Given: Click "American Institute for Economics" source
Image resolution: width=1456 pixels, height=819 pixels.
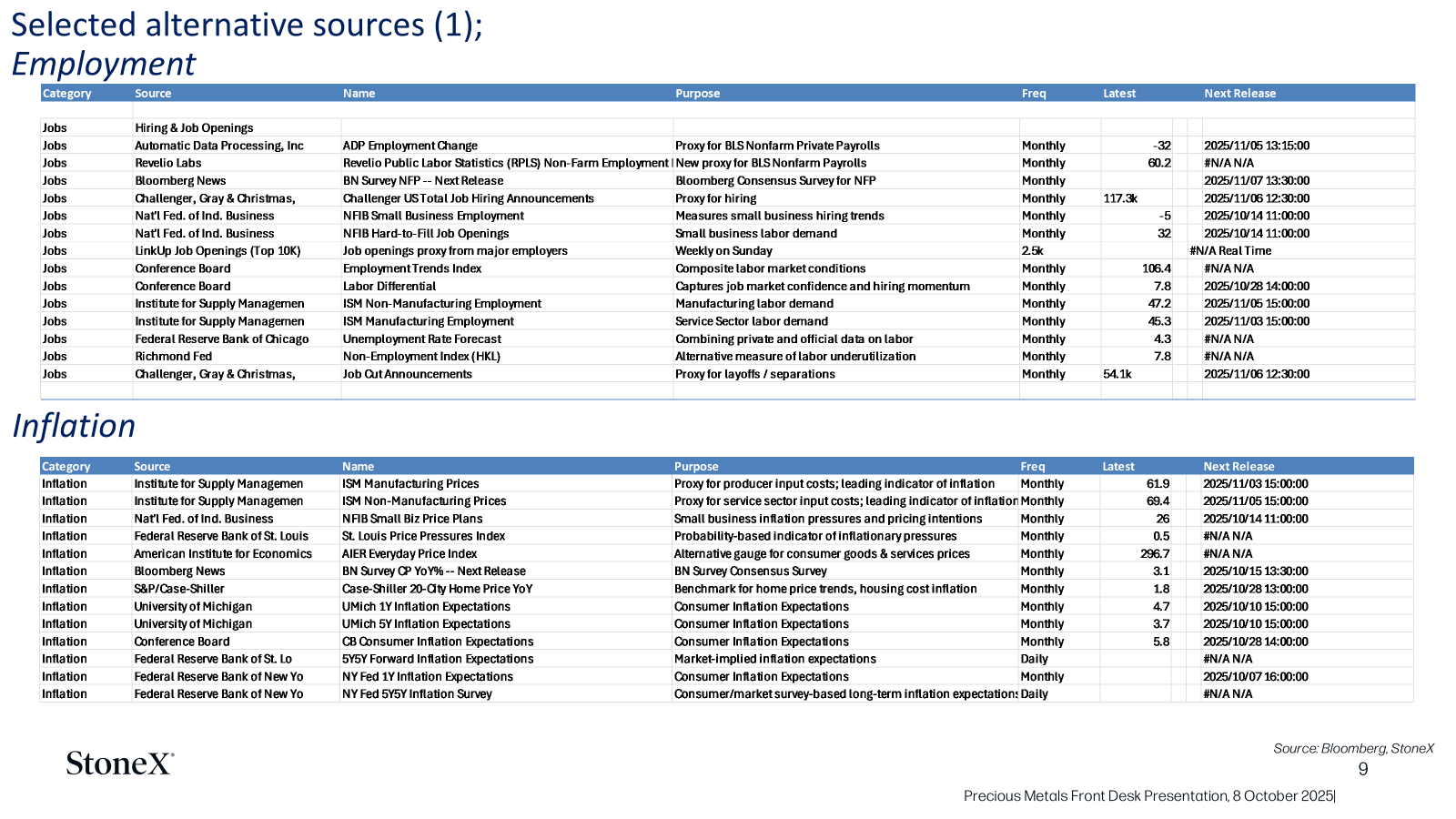Looking at the screenshot, I should [x=223, y=554].
